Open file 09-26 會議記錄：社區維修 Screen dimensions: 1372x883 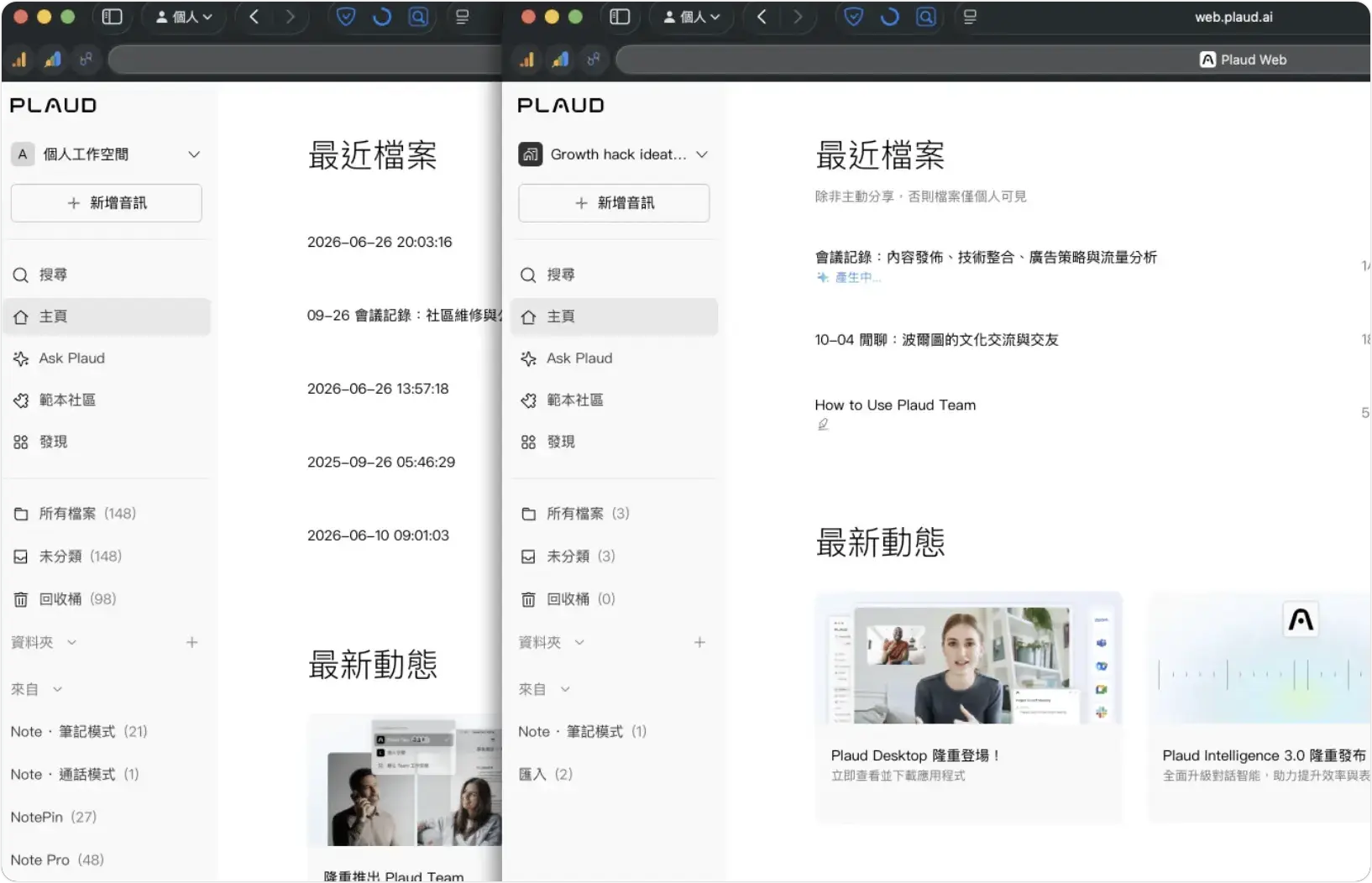tap(404, 316)
